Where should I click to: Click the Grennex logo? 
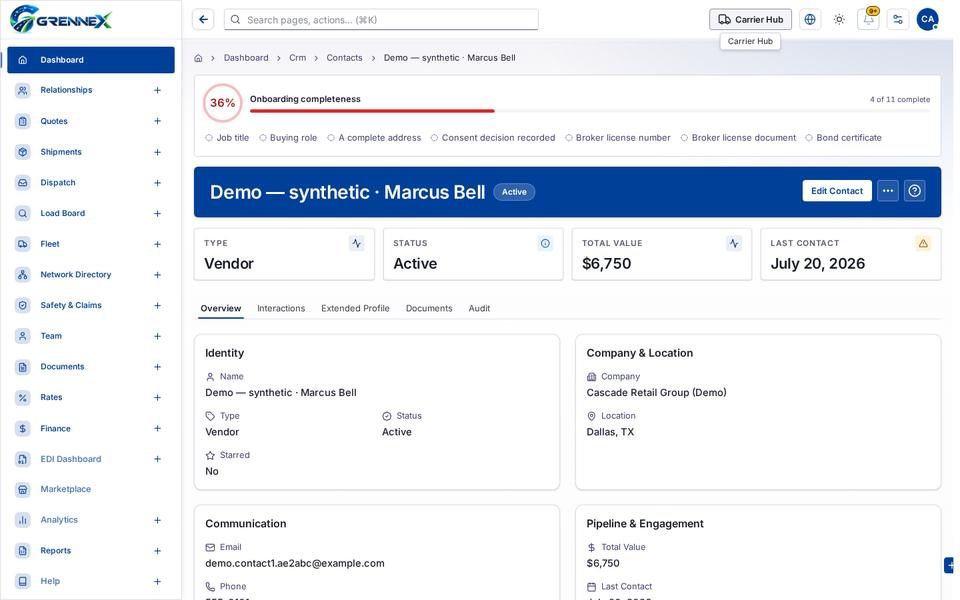(61, 19)
